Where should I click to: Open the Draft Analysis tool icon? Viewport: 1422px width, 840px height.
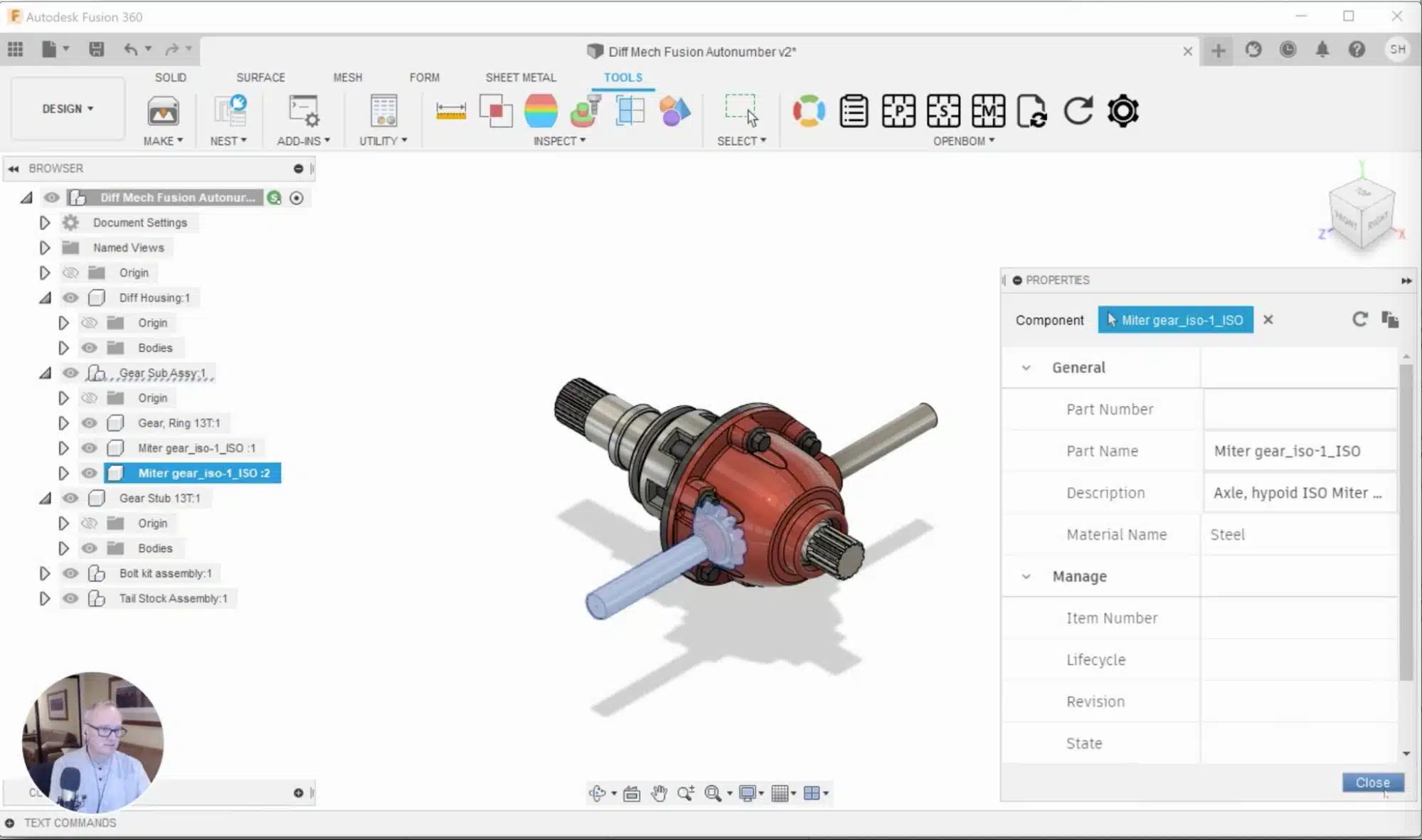click(x=585, y=111)
